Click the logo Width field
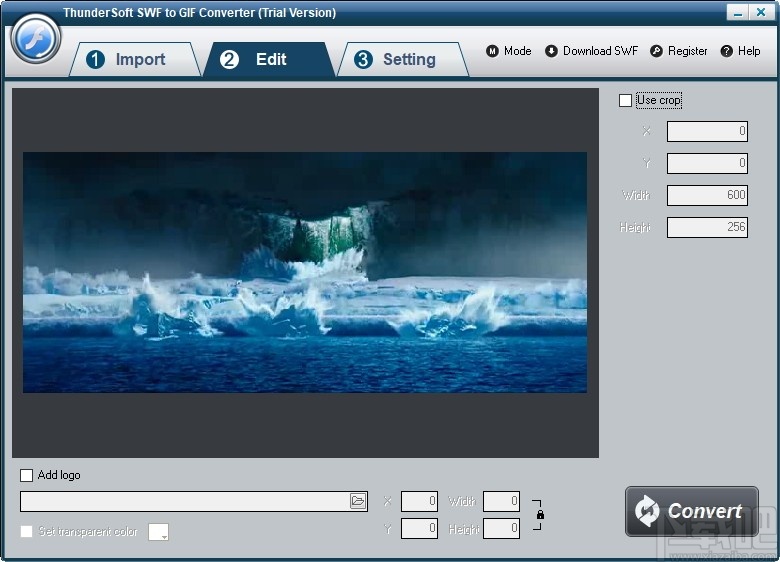780x562 pixels. click(x=501, y=501)
